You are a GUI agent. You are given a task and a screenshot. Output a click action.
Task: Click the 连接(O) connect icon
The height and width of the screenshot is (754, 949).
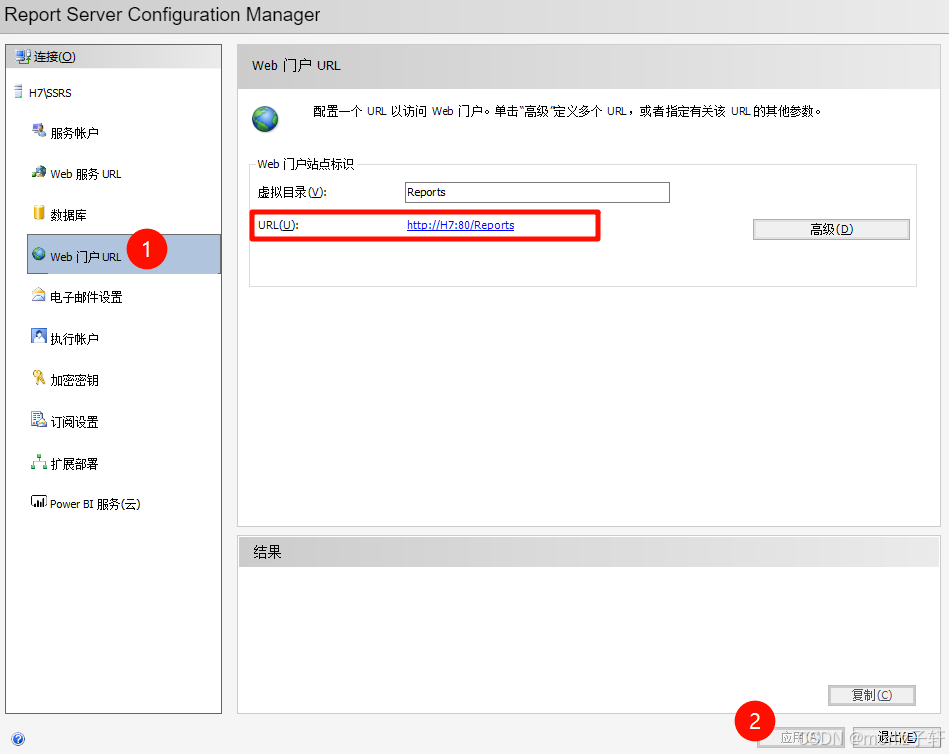[x=21, y=56]
